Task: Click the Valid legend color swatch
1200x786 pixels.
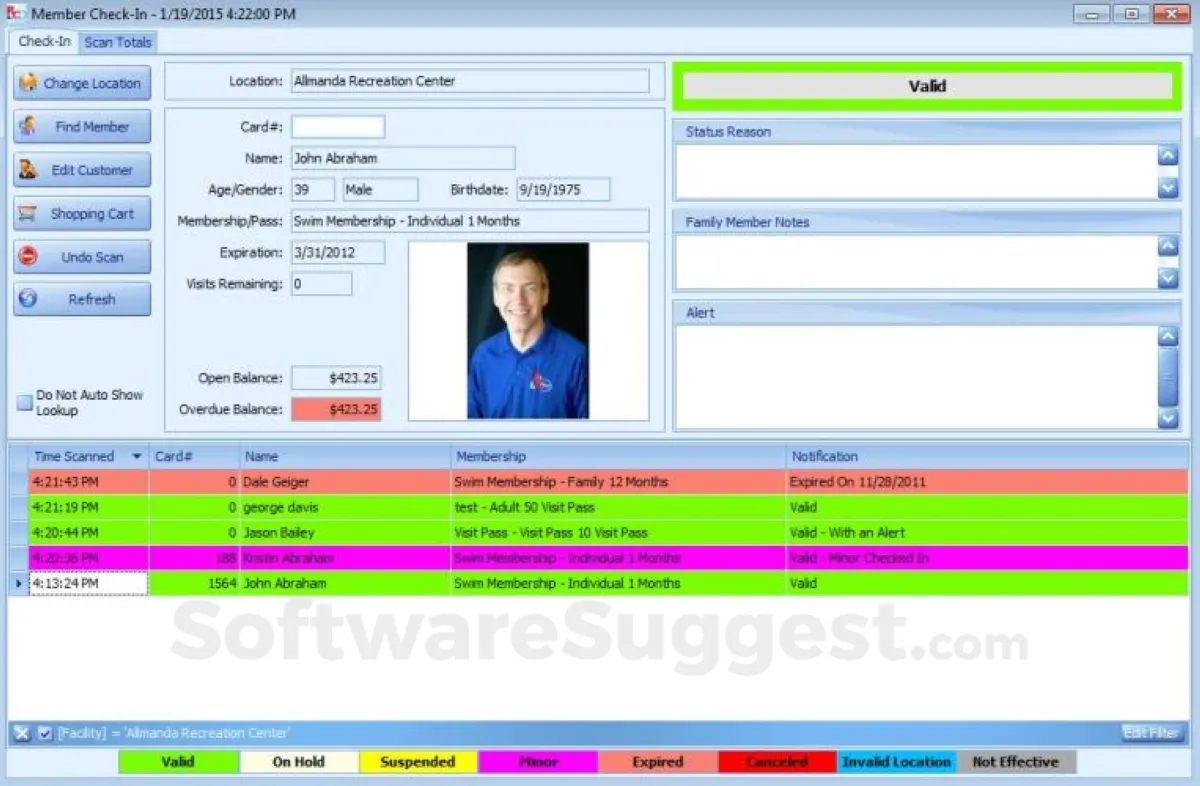Action: [x=178, y=762]
